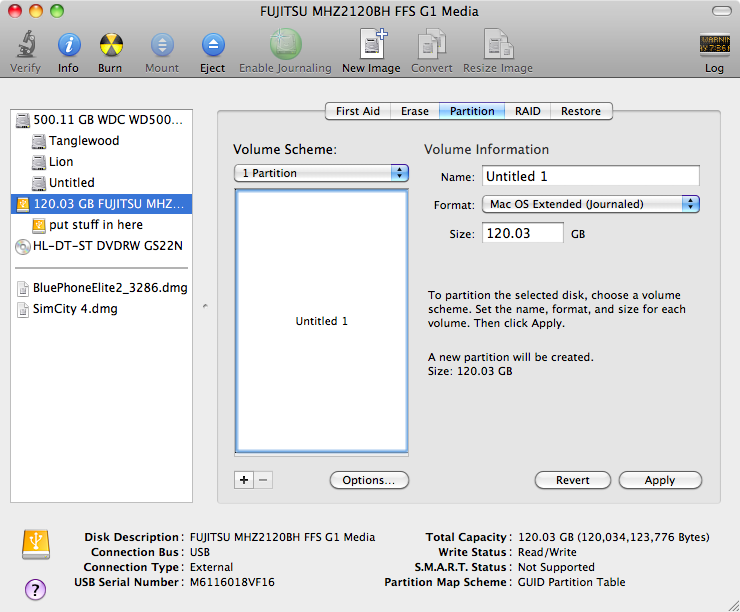The height and width of the screenshot is (612, 740).
Task: Switch to the Partition tab
Action: point(472,111)
